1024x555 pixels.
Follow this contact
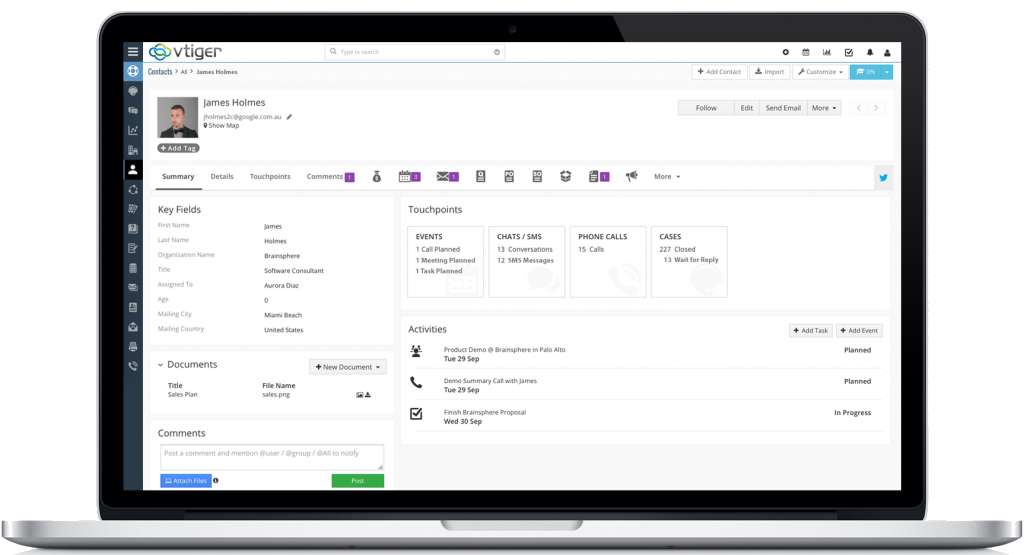(x=706, y=108)
